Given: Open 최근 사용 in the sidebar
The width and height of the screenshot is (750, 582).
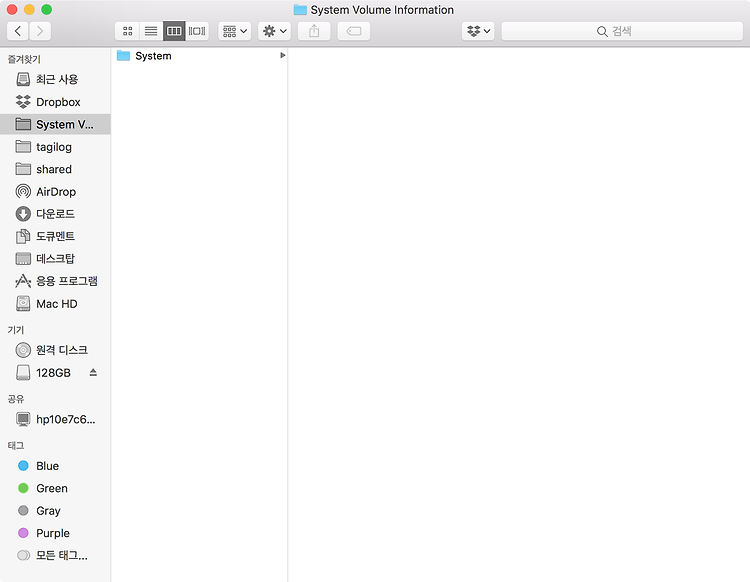Looking at the screenshot, I should (x=55, y=79).
